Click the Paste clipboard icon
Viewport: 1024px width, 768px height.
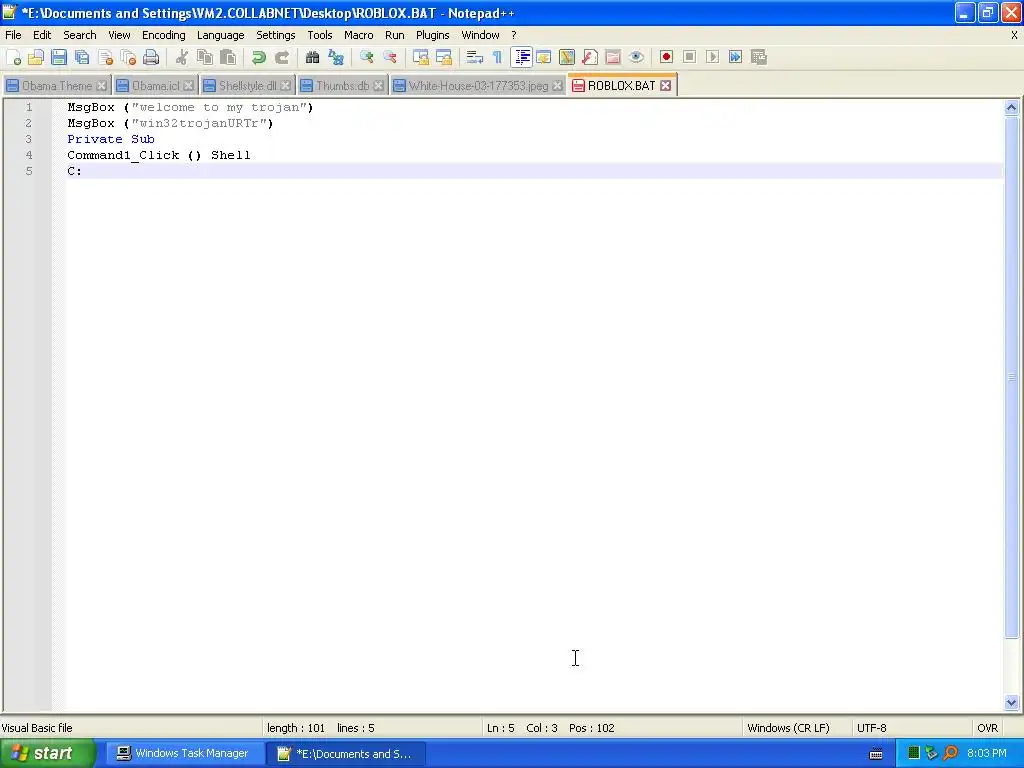[228, 57]
